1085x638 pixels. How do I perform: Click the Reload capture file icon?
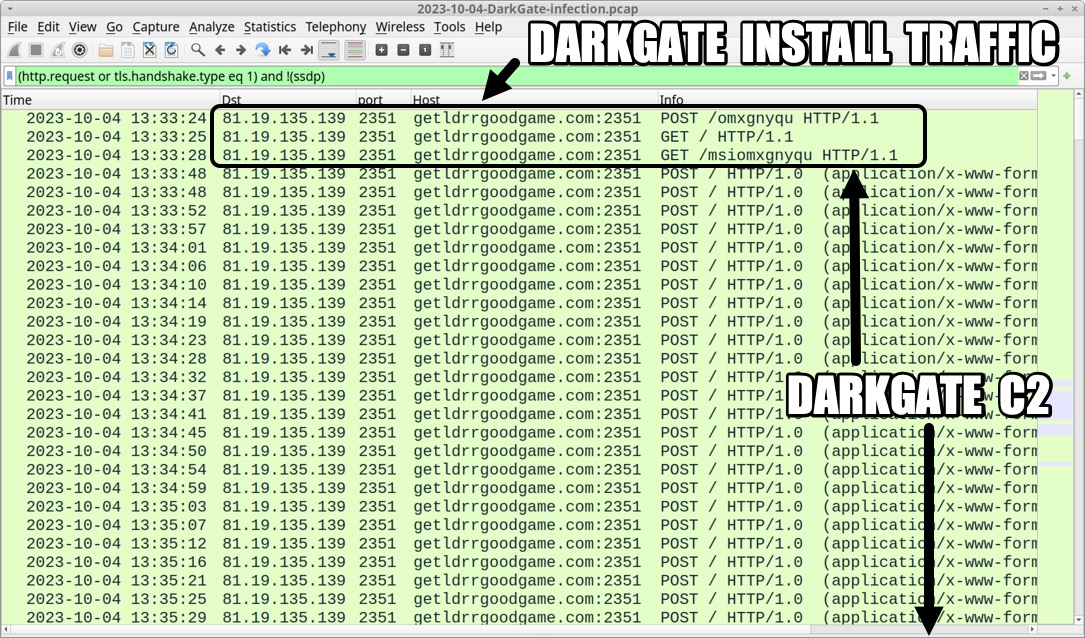click(x=171, y=50)
